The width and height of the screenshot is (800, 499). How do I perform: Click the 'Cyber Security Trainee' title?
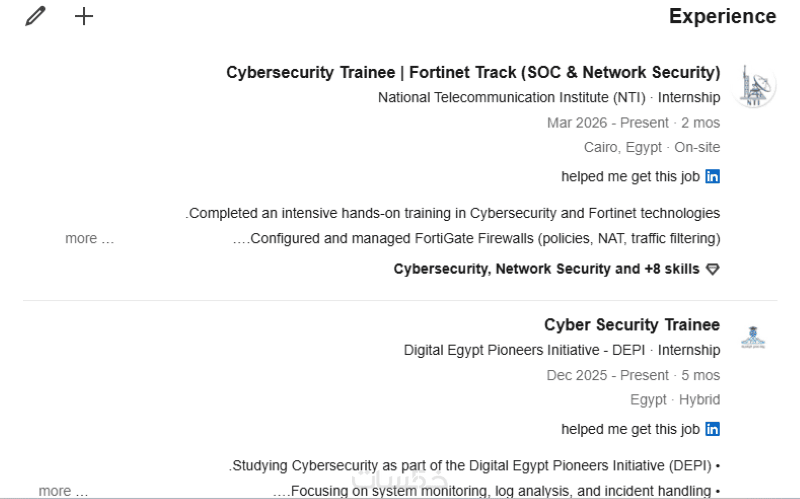point(631,324)
